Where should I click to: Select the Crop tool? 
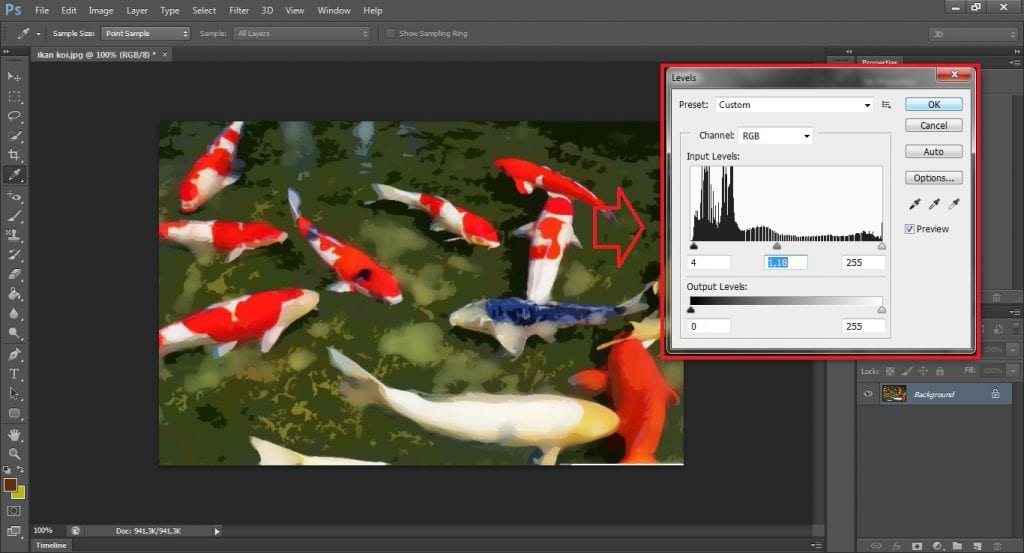coord(14,155)
